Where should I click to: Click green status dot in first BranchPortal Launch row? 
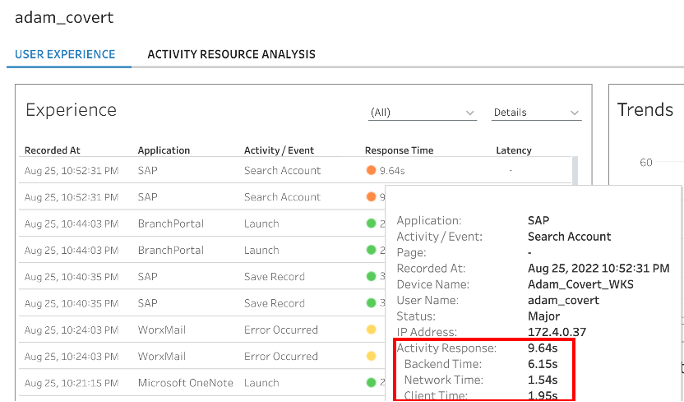point(371,223)
